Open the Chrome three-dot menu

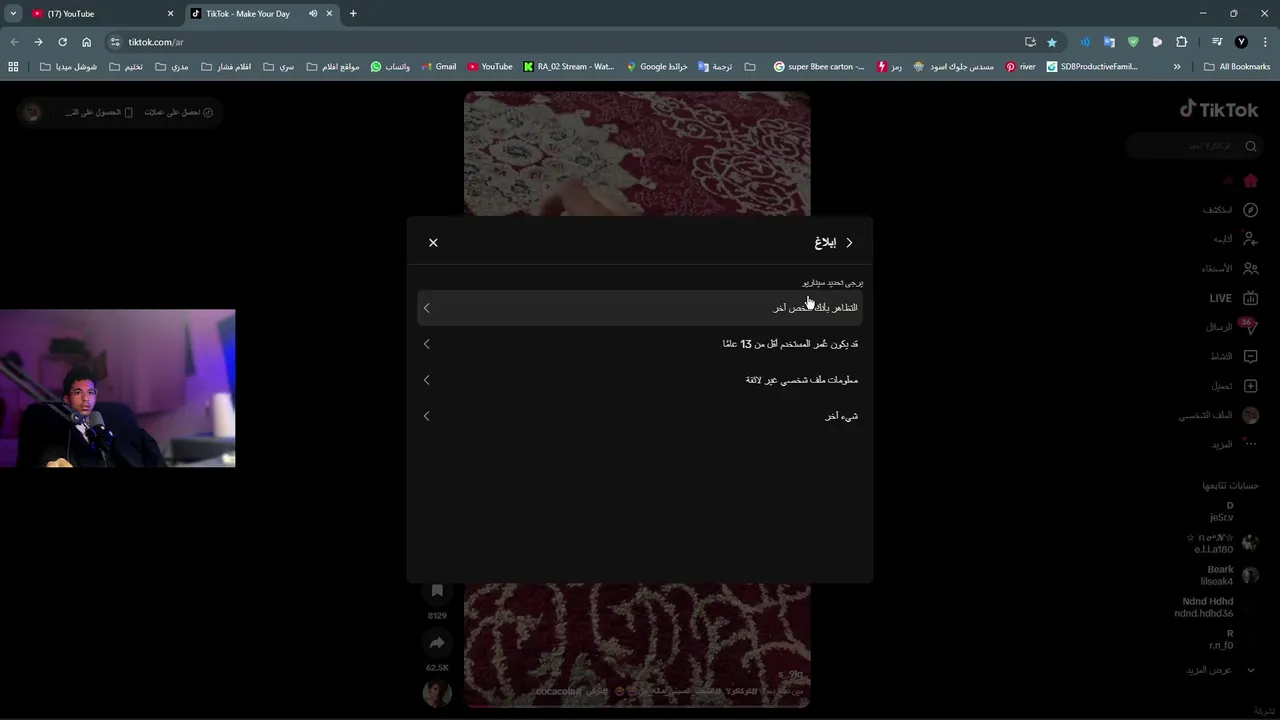pos(1266,42)
